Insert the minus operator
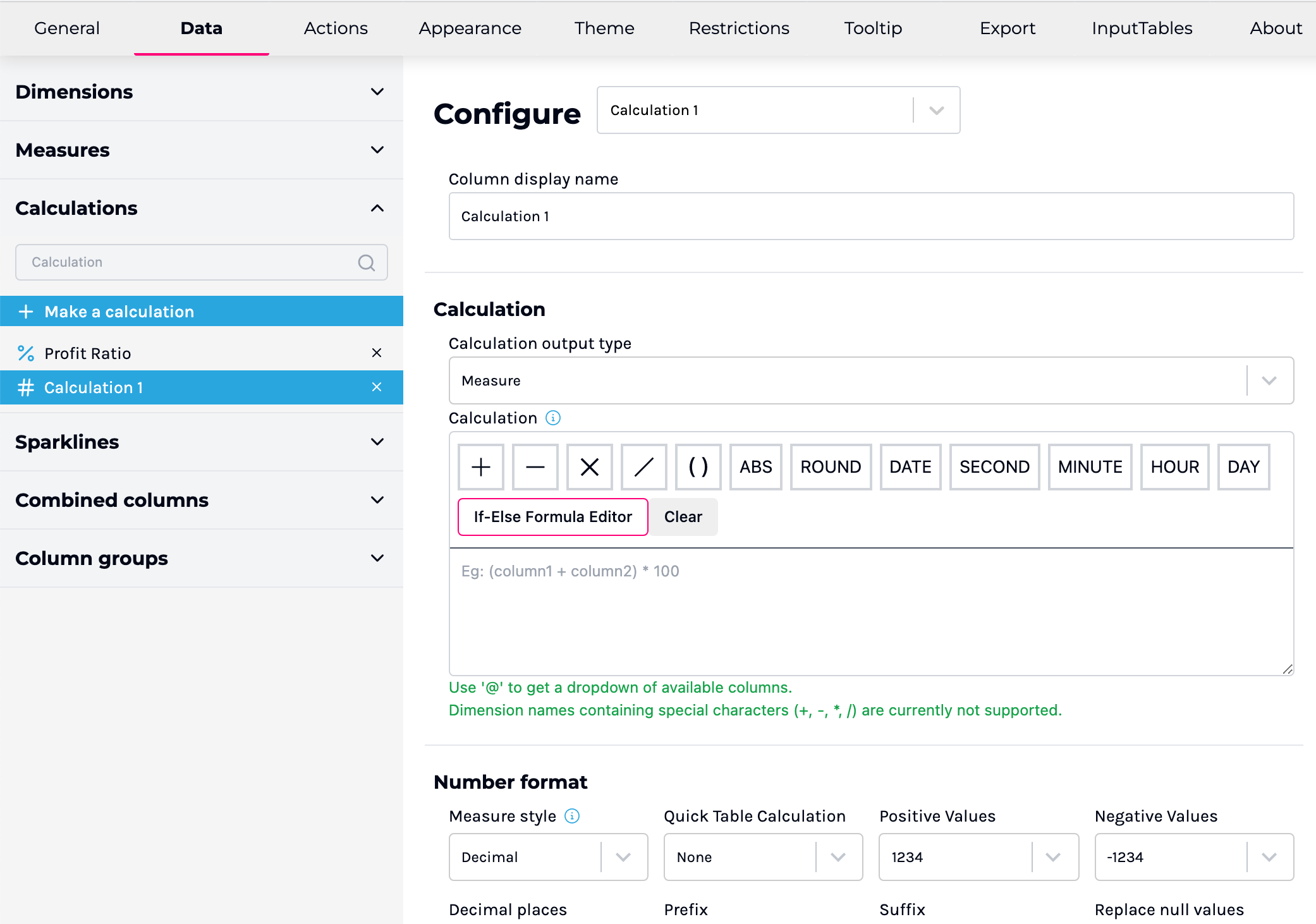This screenshot has width=1316, height=924. [535, 467]
